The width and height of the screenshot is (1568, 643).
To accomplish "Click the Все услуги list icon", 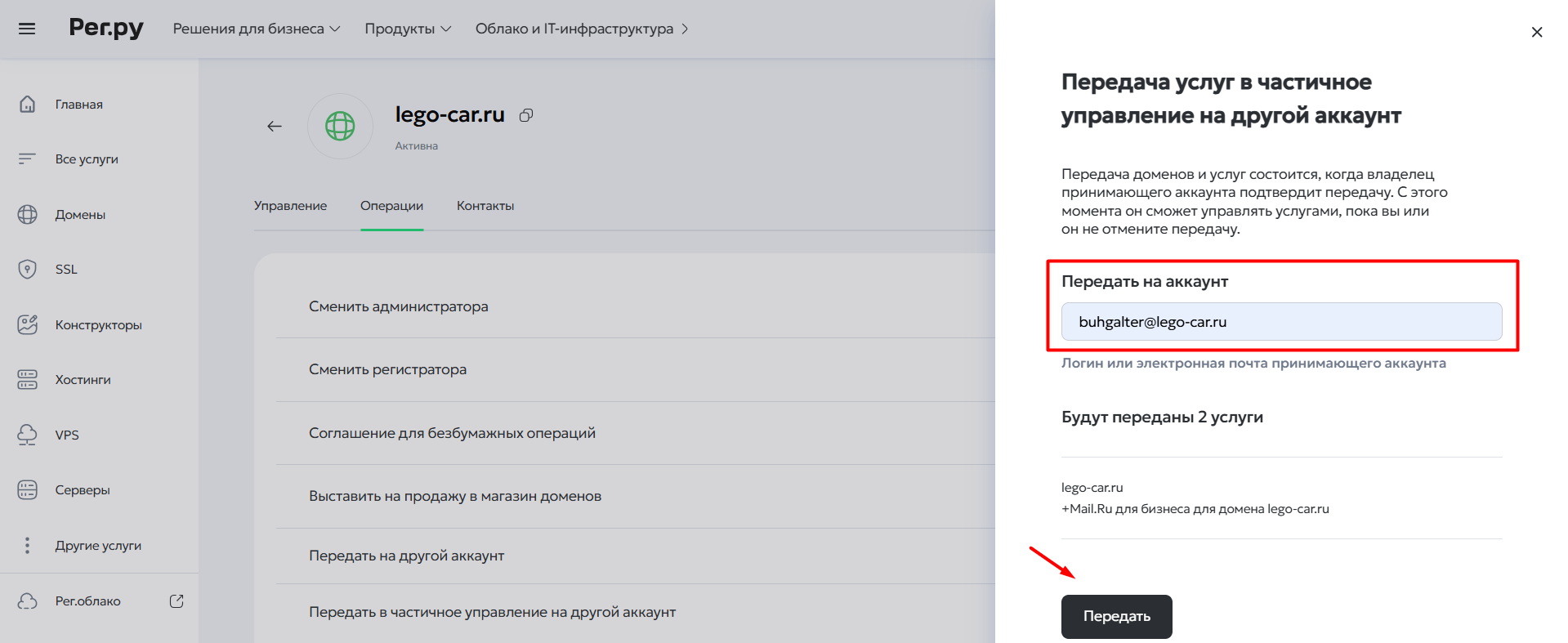I will [x=27, y=159].
